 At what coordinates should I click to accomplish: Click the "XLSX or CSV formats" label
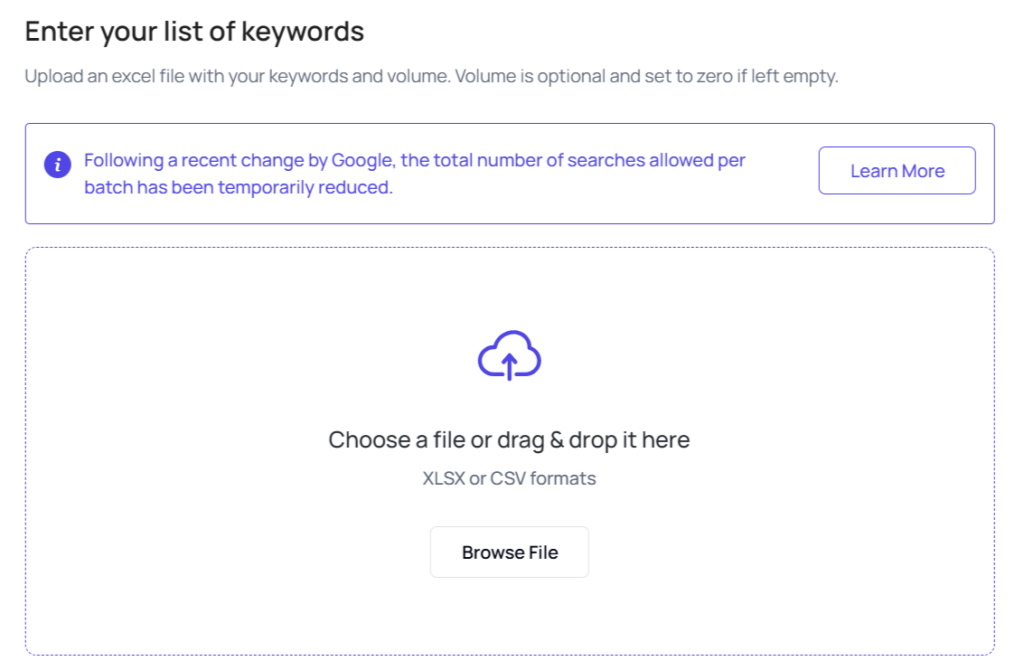tap(509, 479)
